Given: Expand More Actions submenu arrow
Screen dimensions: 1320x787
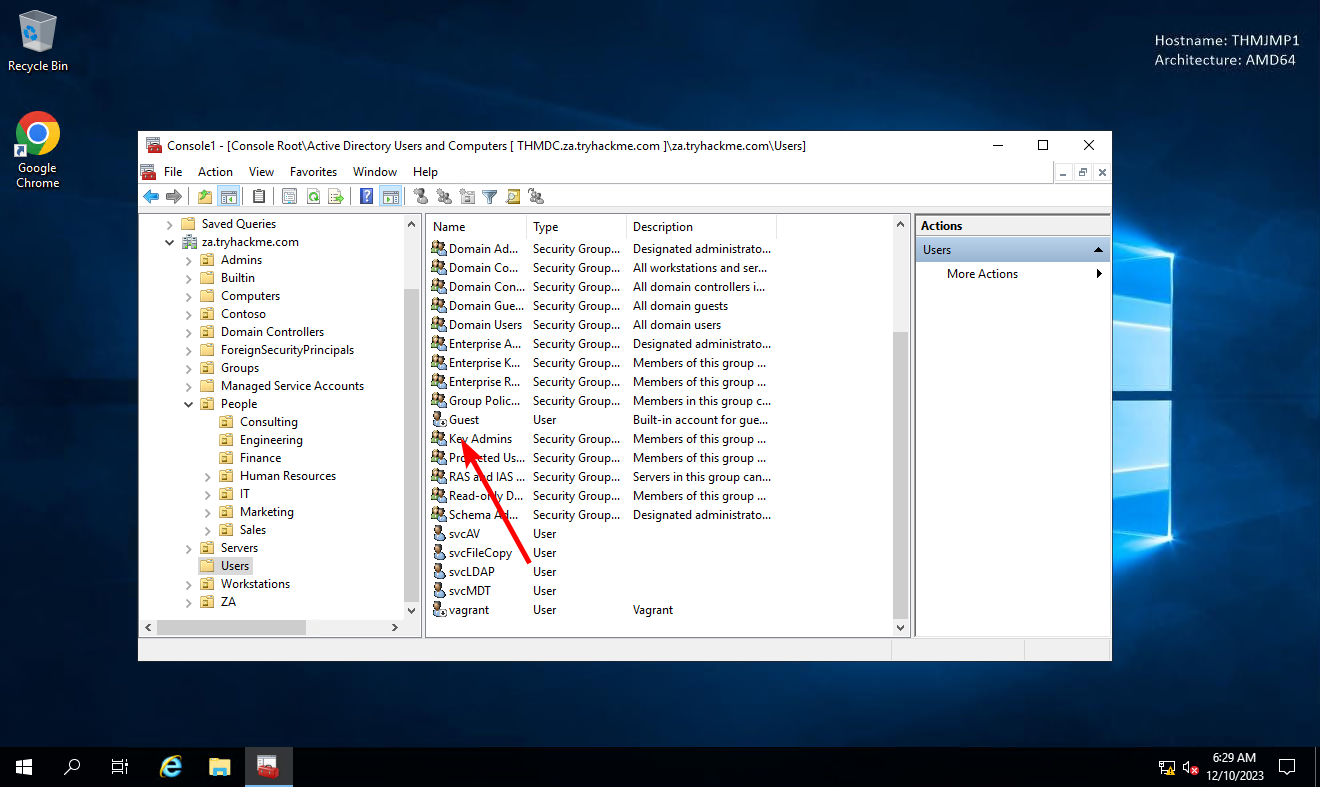Looking at the screenshot, I should point(1099,274).
